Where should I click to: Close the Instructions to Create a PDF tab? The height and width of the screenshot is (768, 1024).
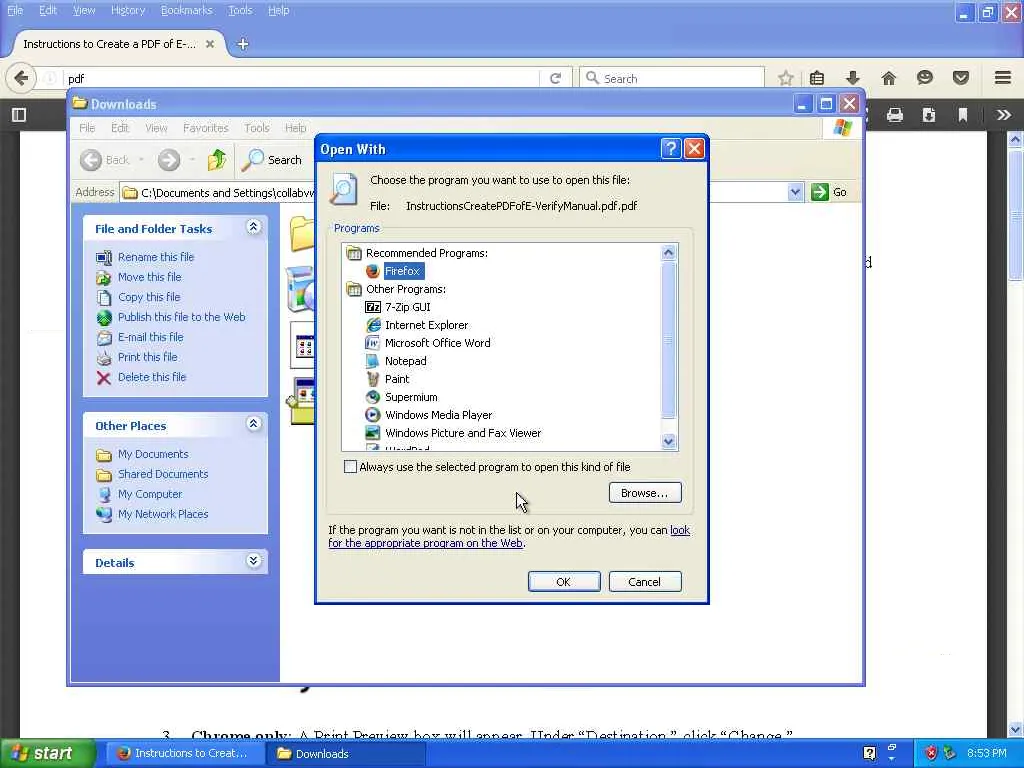pos(210,44)
